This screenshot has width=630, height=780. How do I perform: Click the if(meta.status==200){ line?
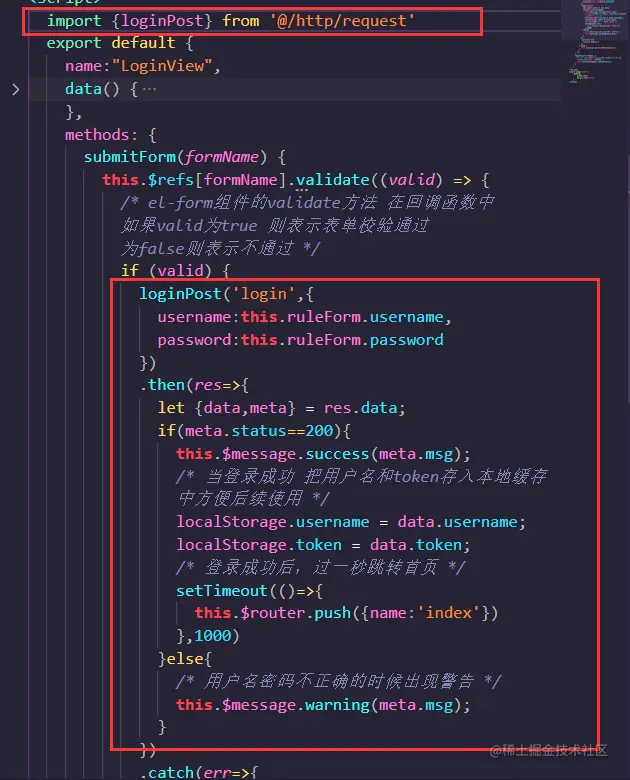254,431
